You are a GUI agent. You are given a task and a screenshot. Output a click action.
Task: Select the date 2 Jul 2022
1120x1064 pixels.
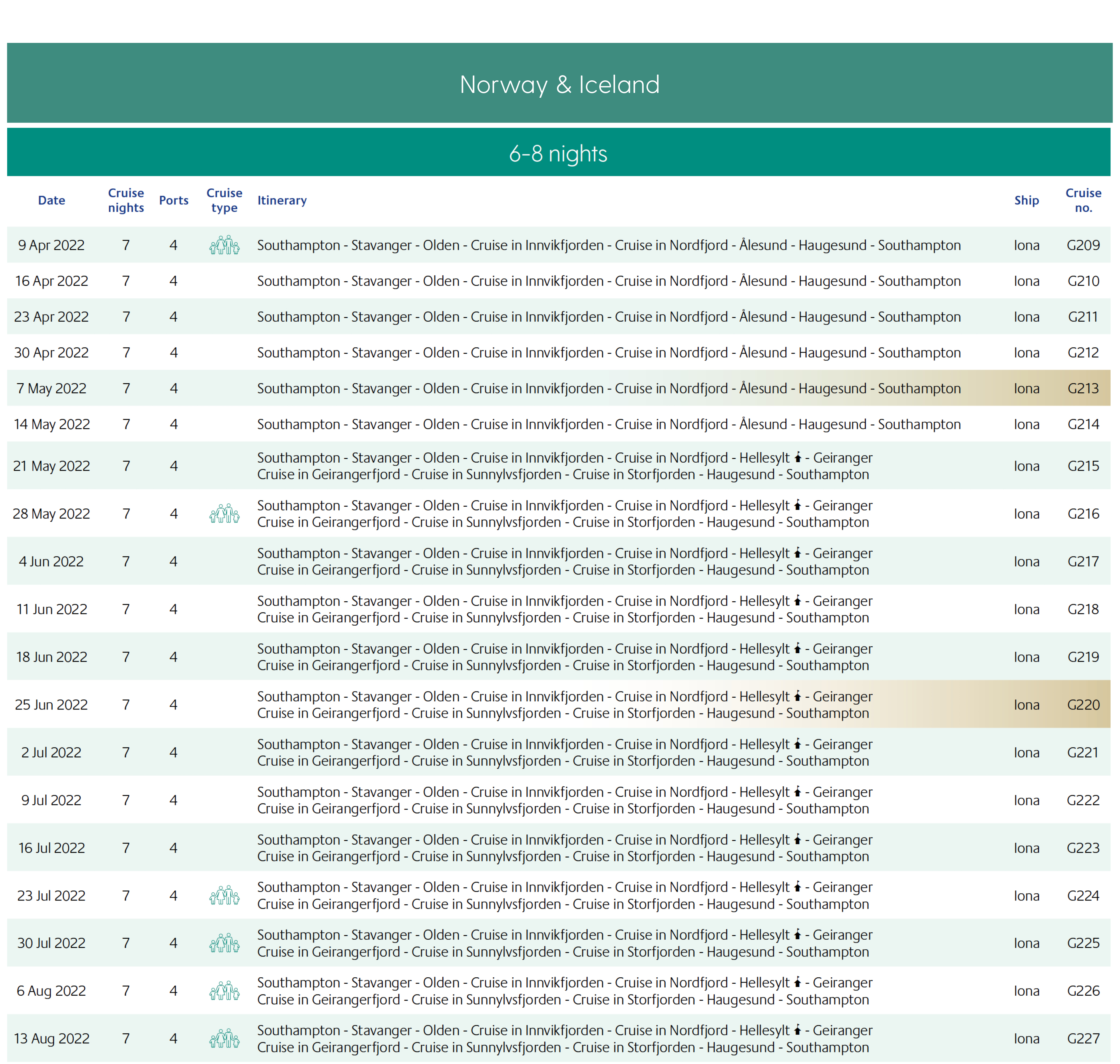(x=51, y=752)
